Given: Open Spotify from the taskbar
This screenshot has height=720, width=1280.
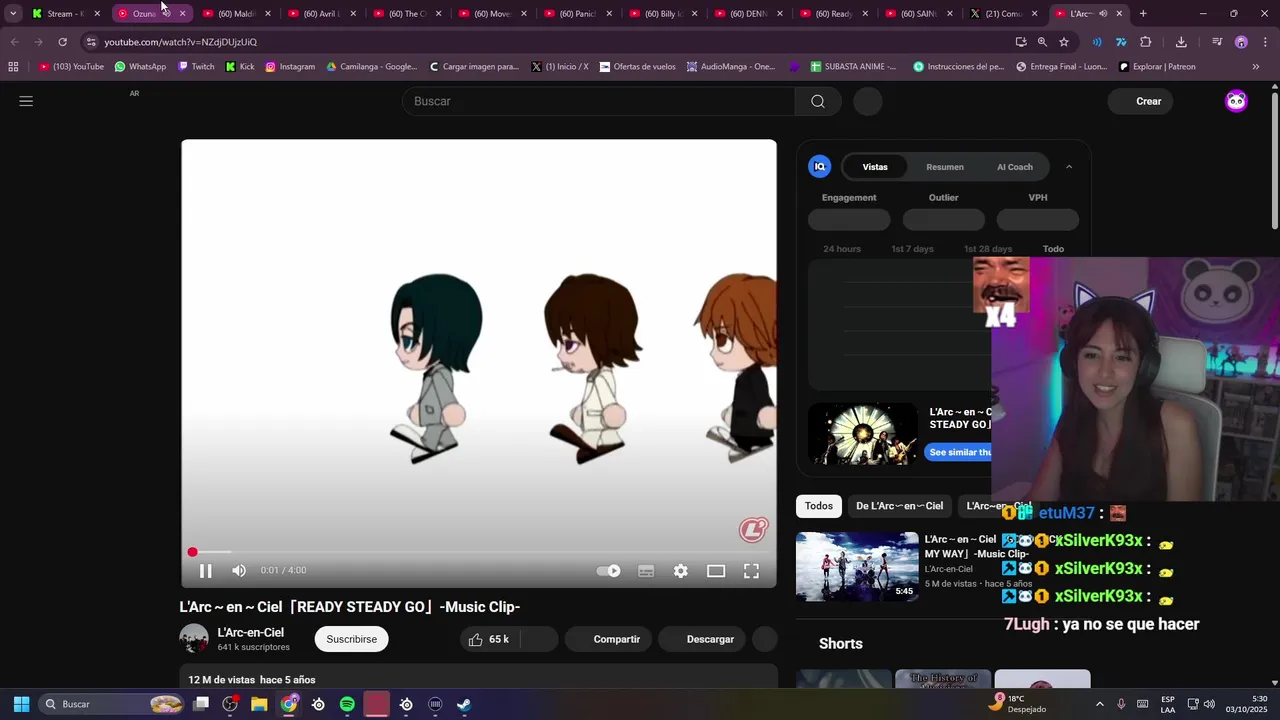Looking at the screenshot, I should tap(347, 704).
